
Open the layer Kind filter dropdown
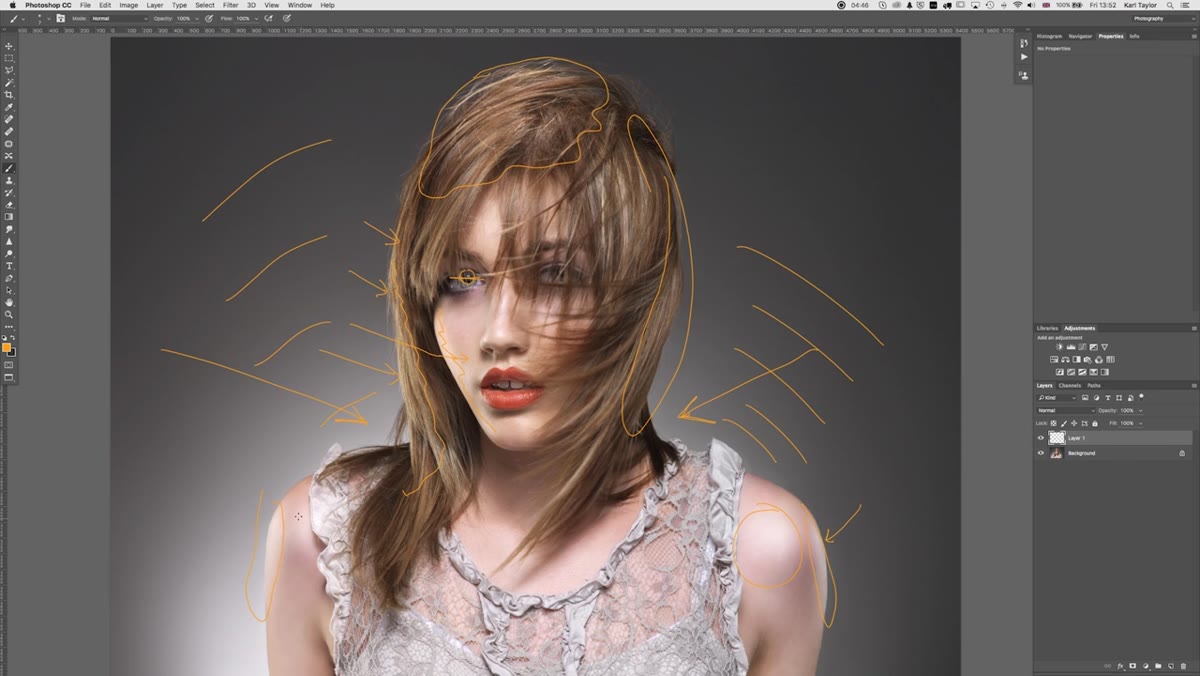coord(1057,398)
